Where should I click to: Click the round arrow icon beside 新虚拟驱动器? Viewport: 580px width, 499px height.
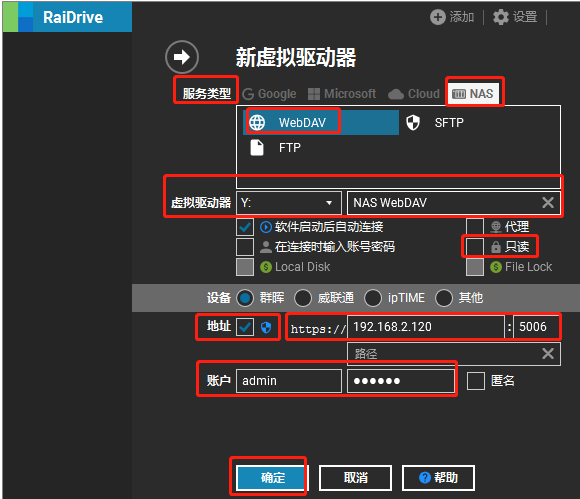182,57
